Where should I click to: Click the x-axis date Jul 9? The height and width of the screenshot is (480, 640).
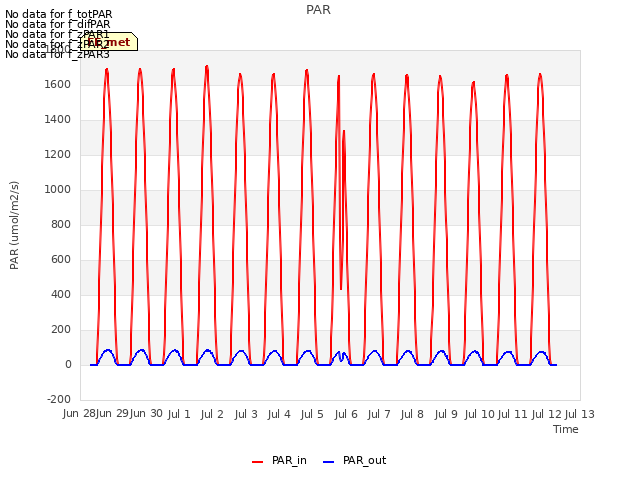[446, 414]
